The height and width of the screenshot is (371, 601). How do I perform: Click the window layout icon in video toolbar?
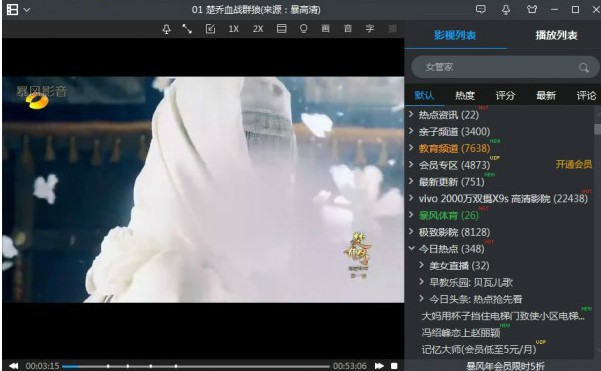282,28
